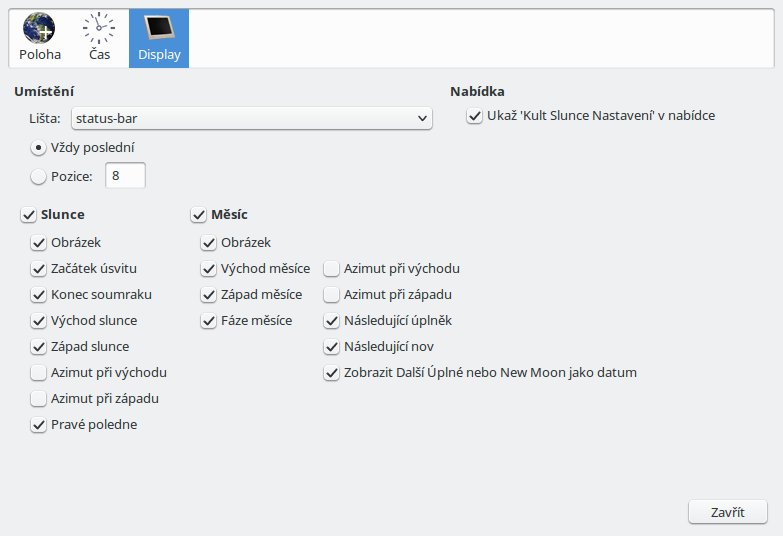783x536 pixels.
Task: Click the Lišta label text
Action: pyautogui.click(x=44, y=118)
